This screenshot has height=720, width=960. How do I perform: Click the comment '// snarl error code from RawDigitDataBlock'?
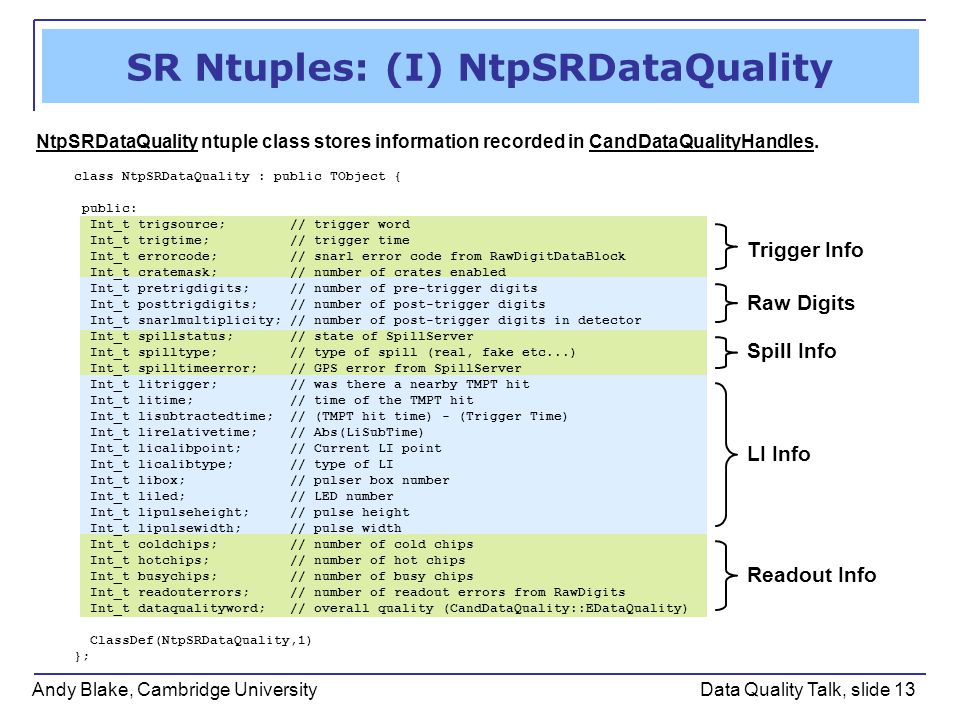[458, 256]
